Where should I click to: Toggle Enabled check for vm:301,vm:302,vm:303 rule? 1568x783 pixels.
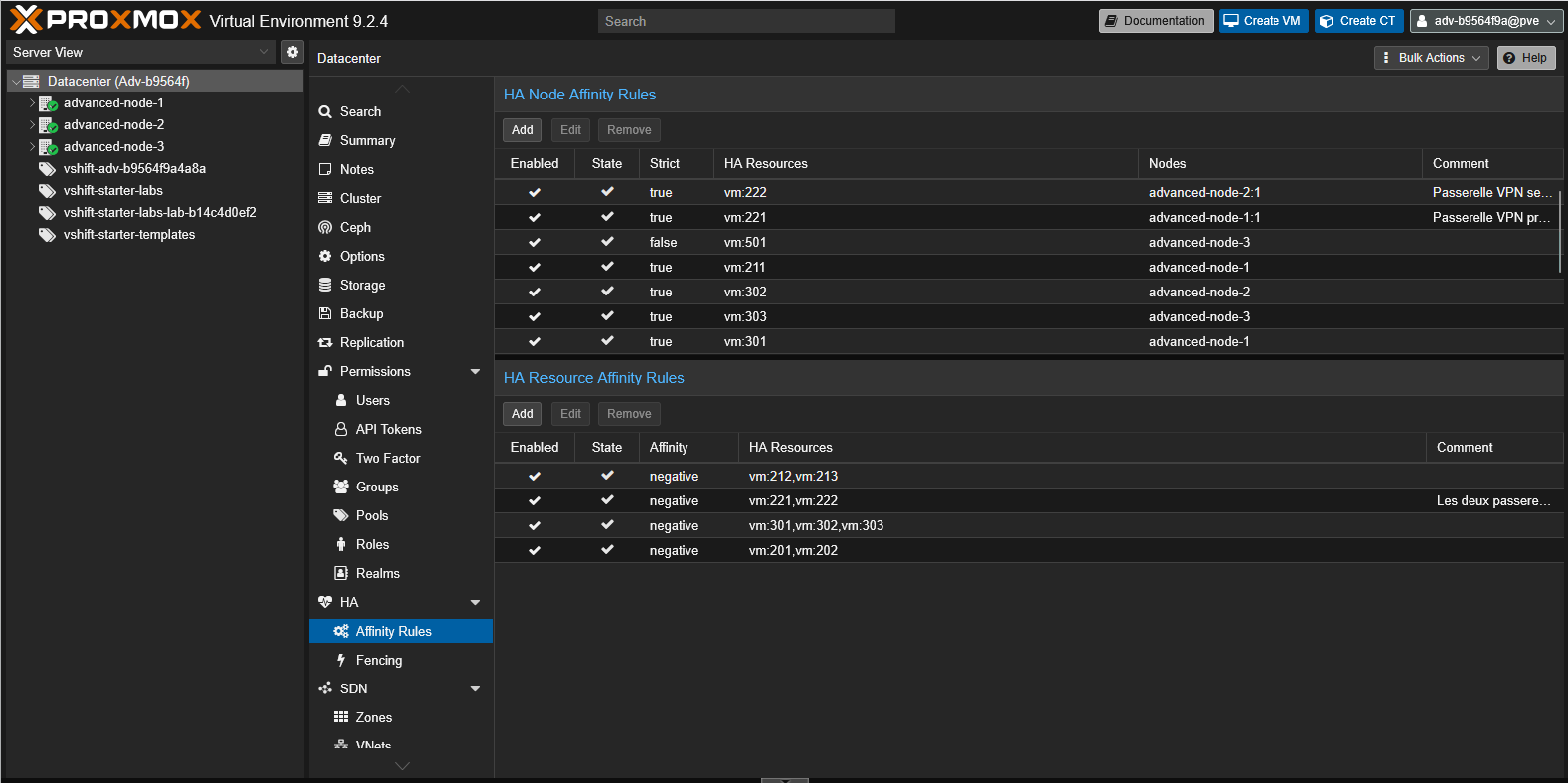(x=535, y=526)
